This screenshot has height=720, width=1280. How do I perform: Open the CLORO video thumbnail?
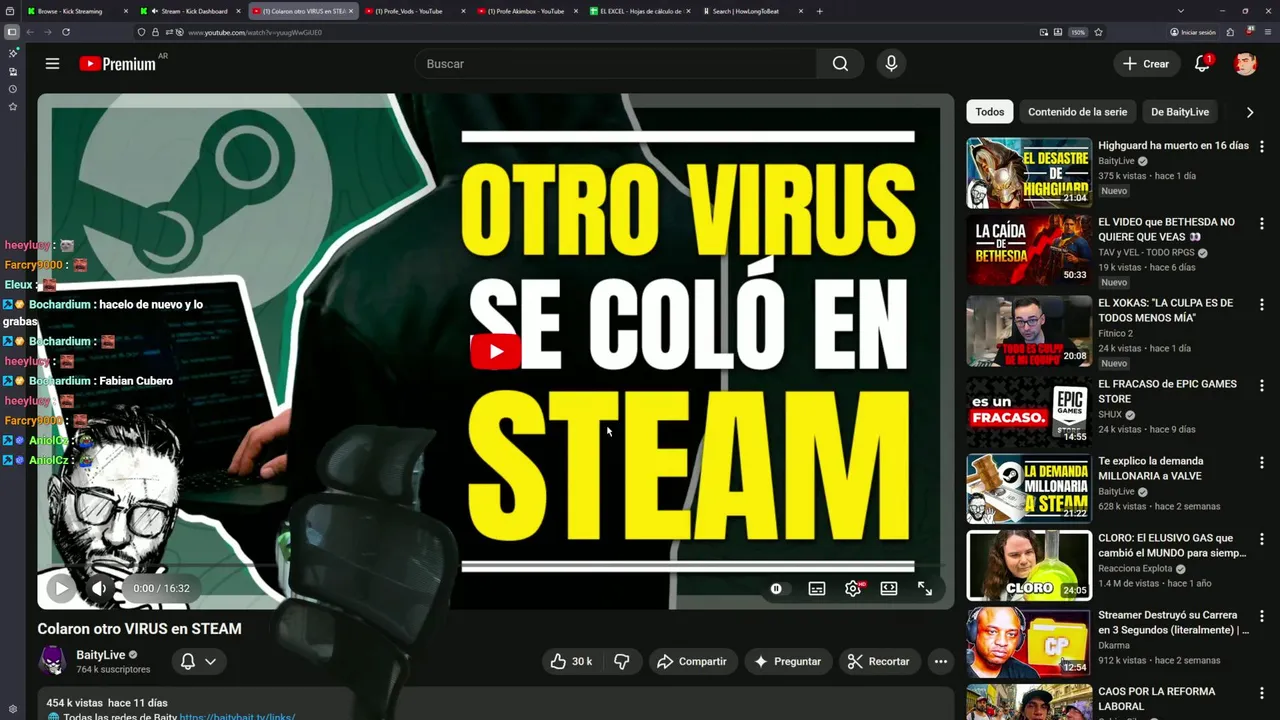1029,566
